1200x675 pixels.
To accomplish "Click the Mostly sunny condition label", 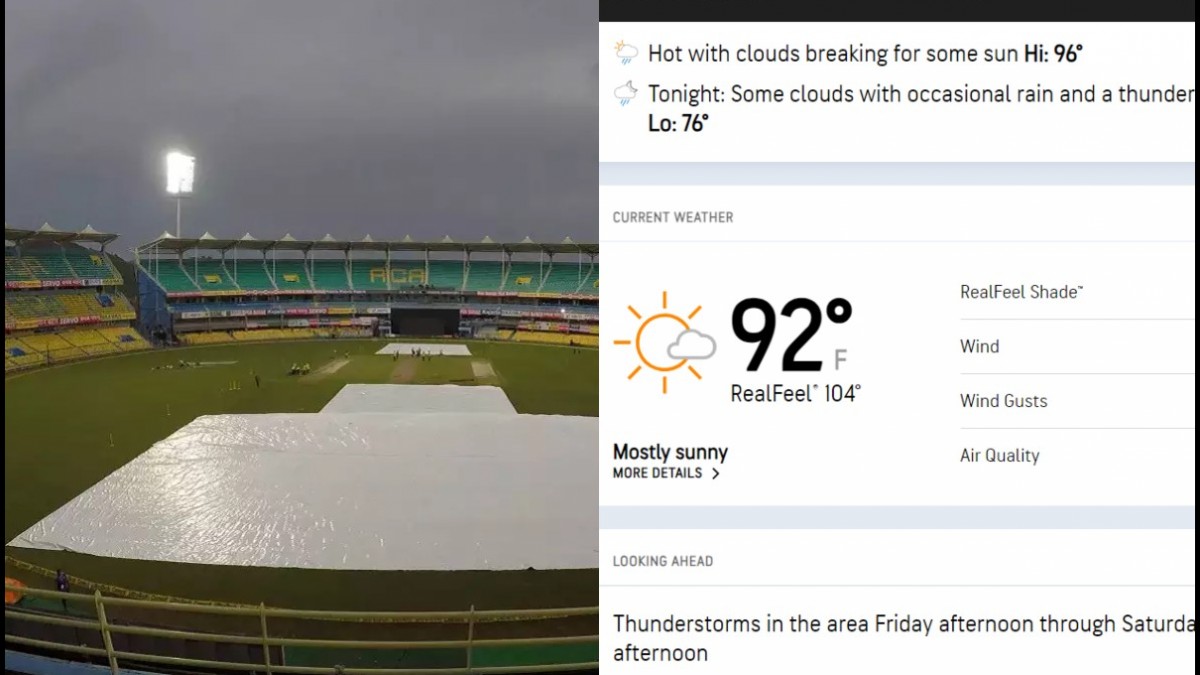I will 670,452.
